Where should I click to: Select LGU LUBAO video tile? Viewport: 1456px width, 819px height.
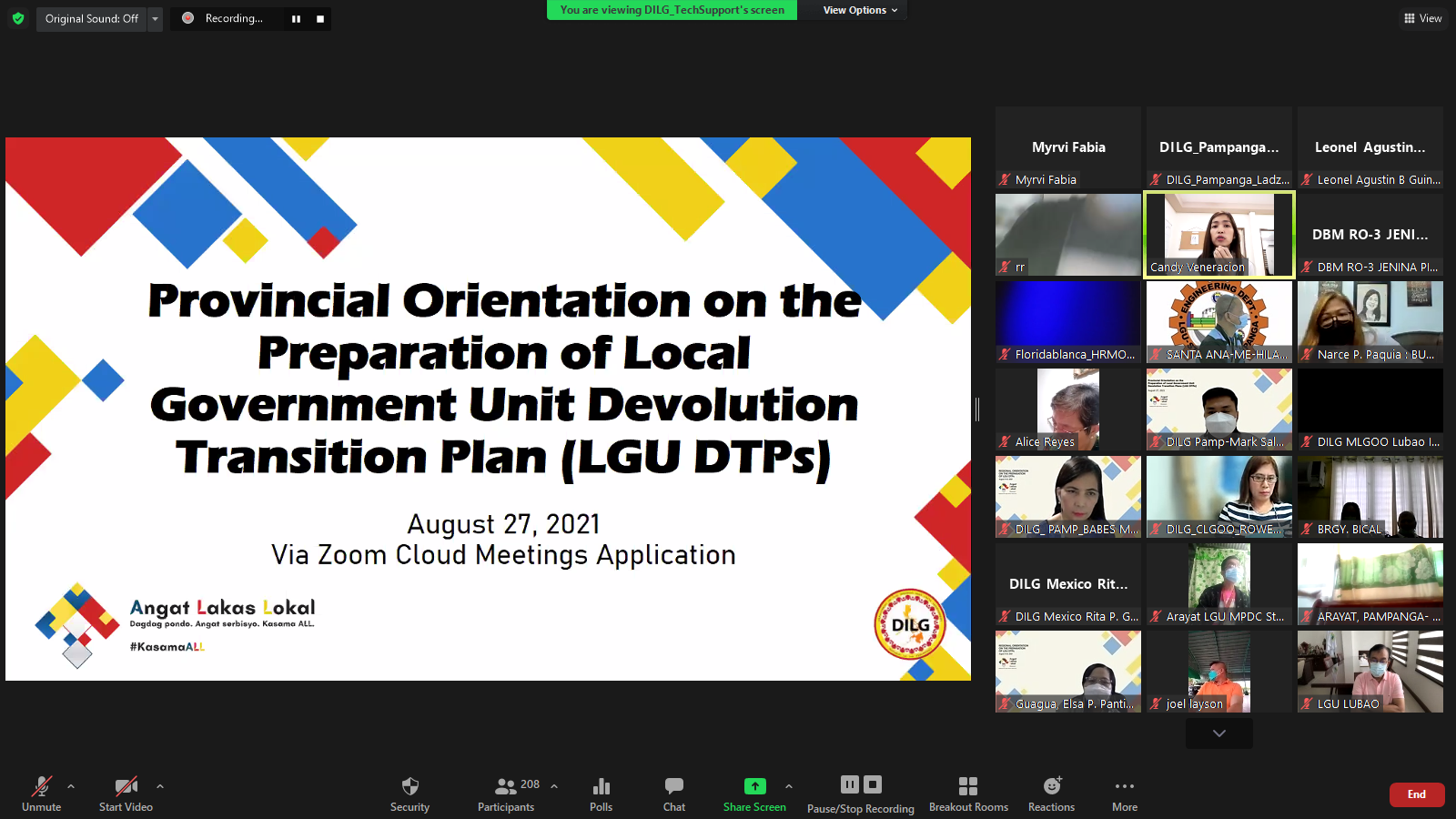tap(1370, 672)
